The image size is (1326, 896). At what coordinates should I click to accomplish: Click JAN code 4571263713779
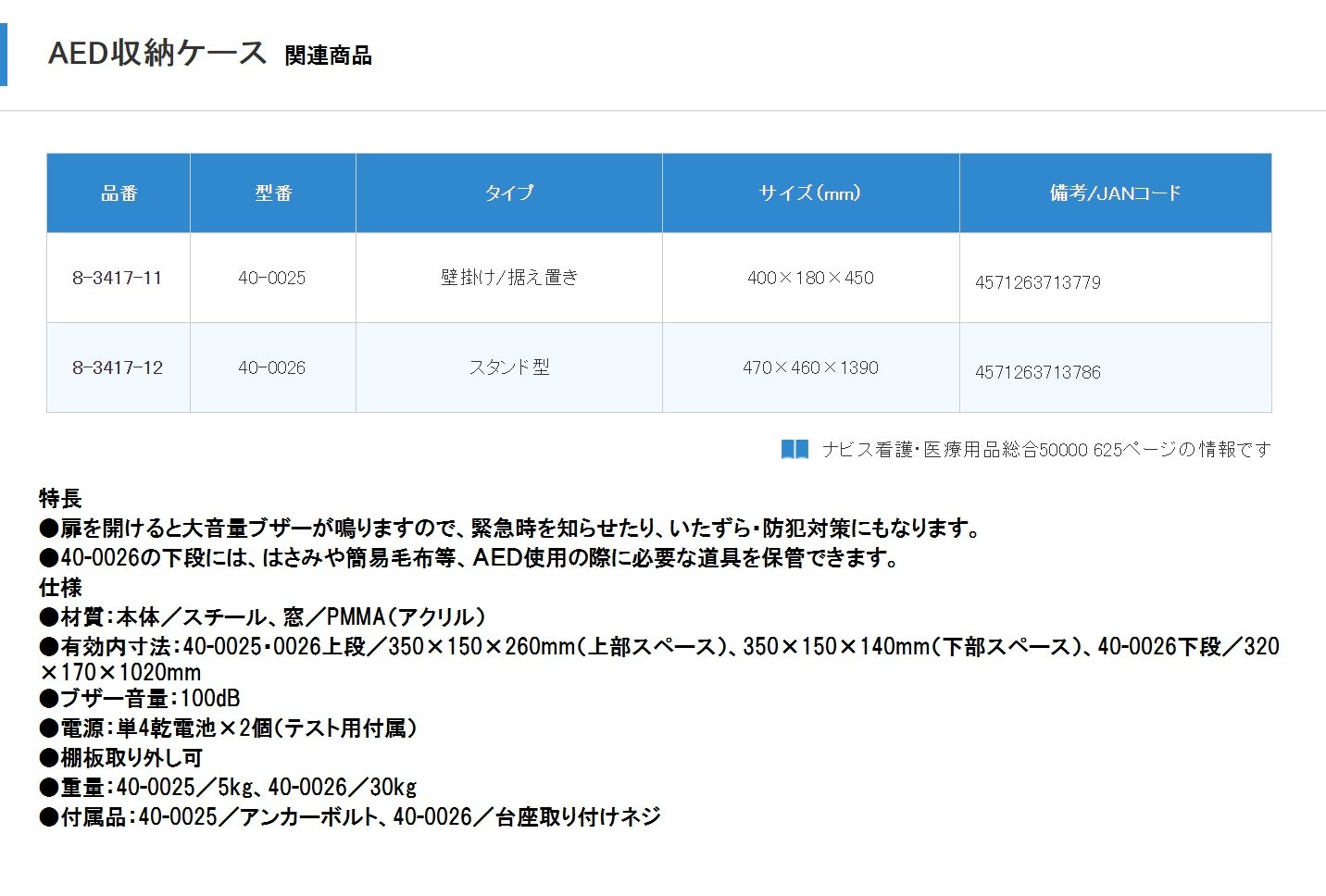1038,282
